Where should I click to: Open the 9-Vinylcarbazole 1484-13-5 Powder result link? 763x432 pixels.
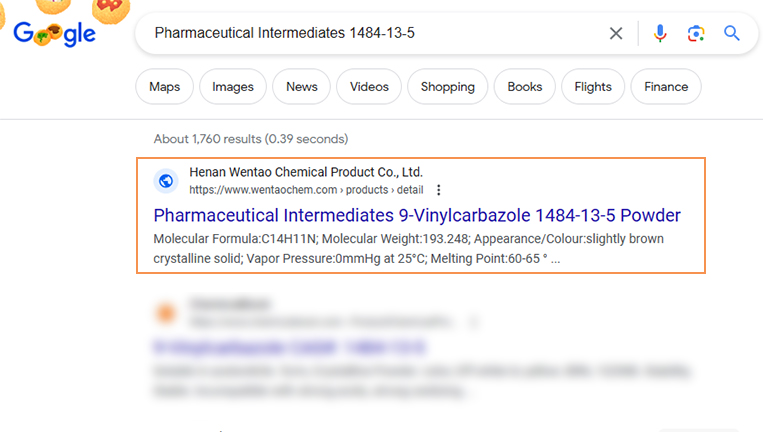point(417,215)
